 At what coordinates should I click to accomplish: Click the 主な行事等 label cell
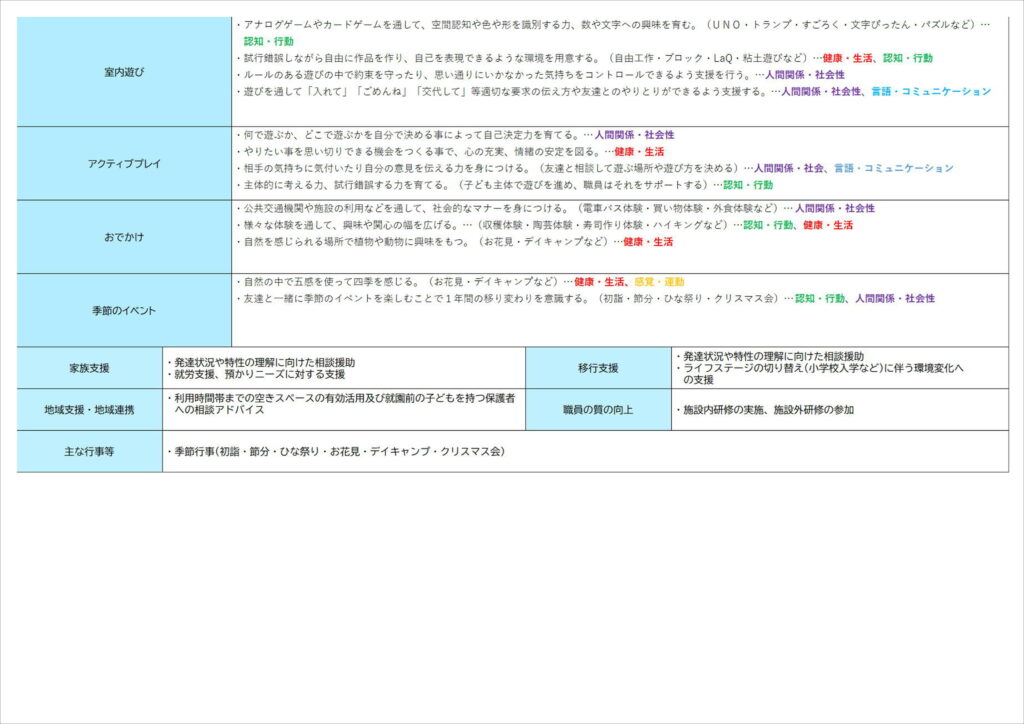90,452
